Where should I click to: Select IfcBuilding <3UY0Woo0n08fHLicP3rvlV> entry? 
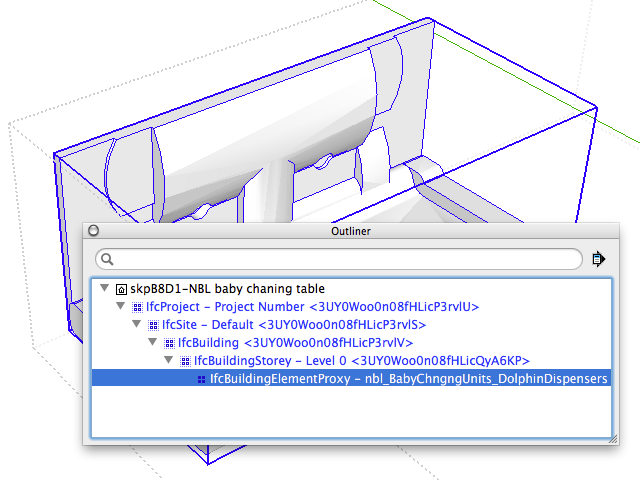296,343
